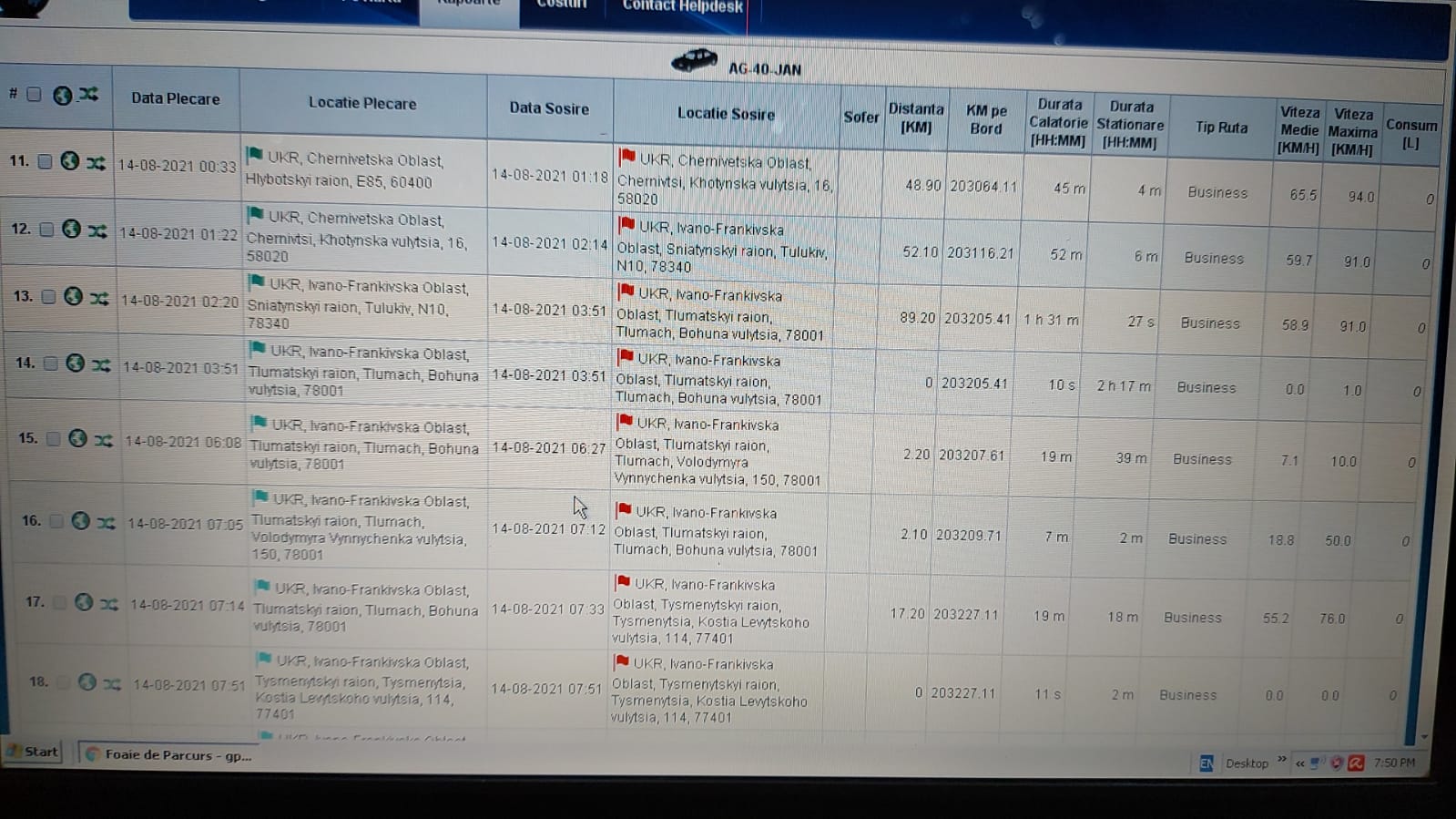Open map globe icon for trip 13

(73, 296)
